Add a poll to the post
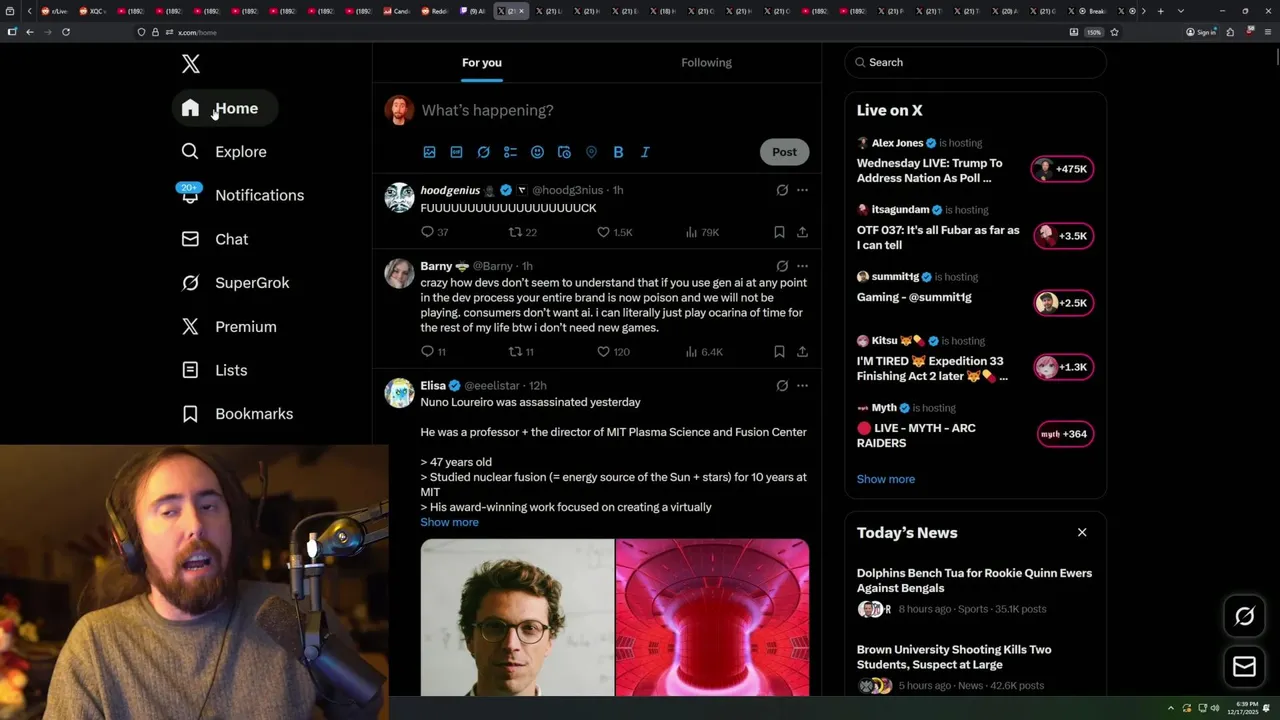The width and height of the screenshot is (1280, 720). [x=510, y=152]
